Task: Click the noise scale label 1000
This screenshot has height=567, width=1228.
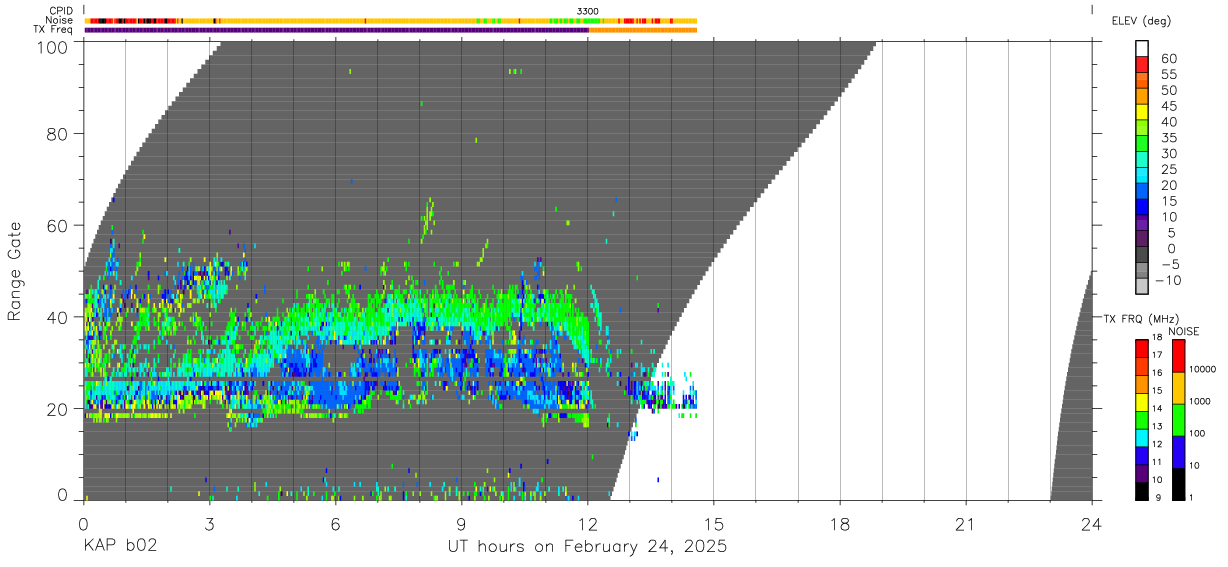Action: pyautogui.click(x=1199, y=401)
